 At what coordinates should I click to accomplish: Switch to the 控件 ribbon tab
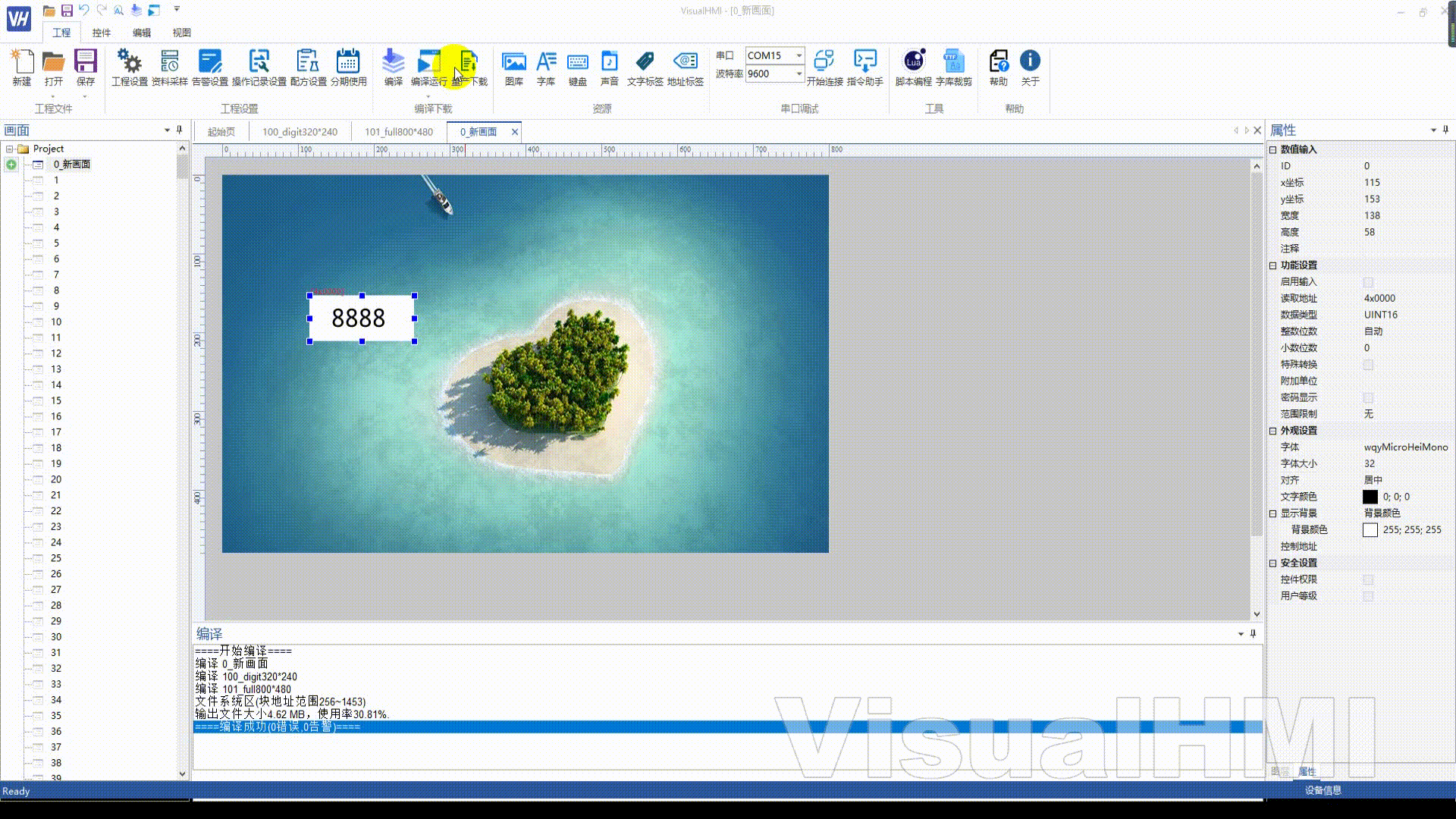click(102, 33)
